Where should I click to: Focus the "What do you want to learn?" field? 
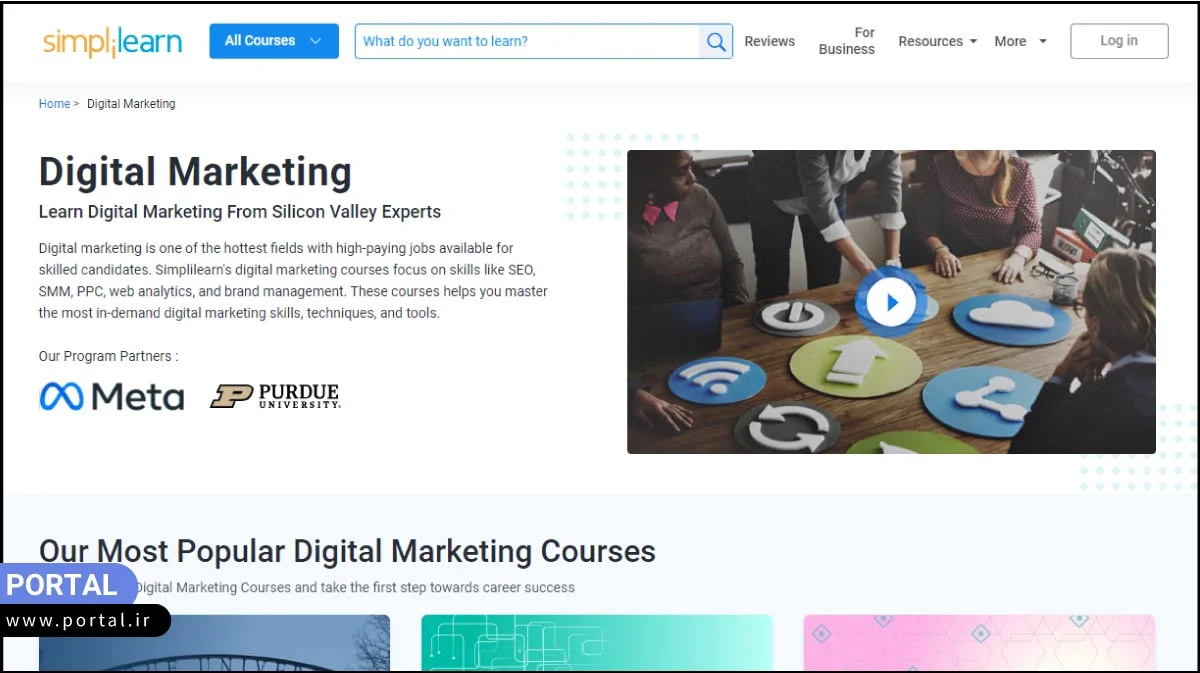(527, 42)
